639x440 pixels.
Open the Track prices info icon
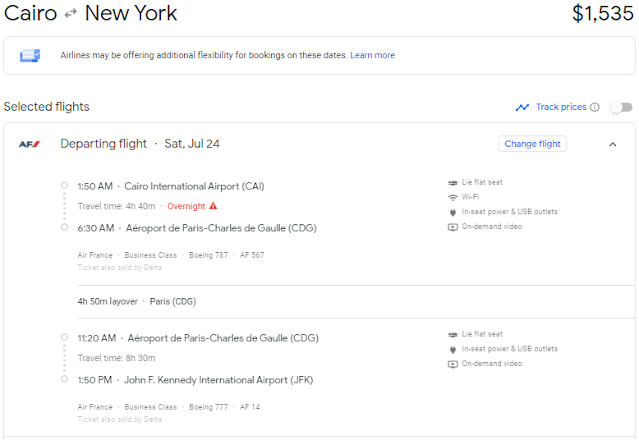595,107
